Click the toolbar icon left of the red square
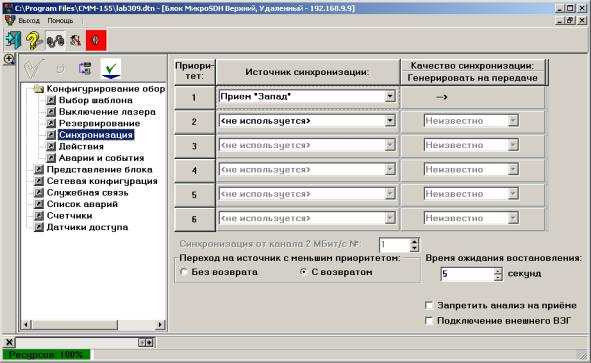 [x=75, y=40]
